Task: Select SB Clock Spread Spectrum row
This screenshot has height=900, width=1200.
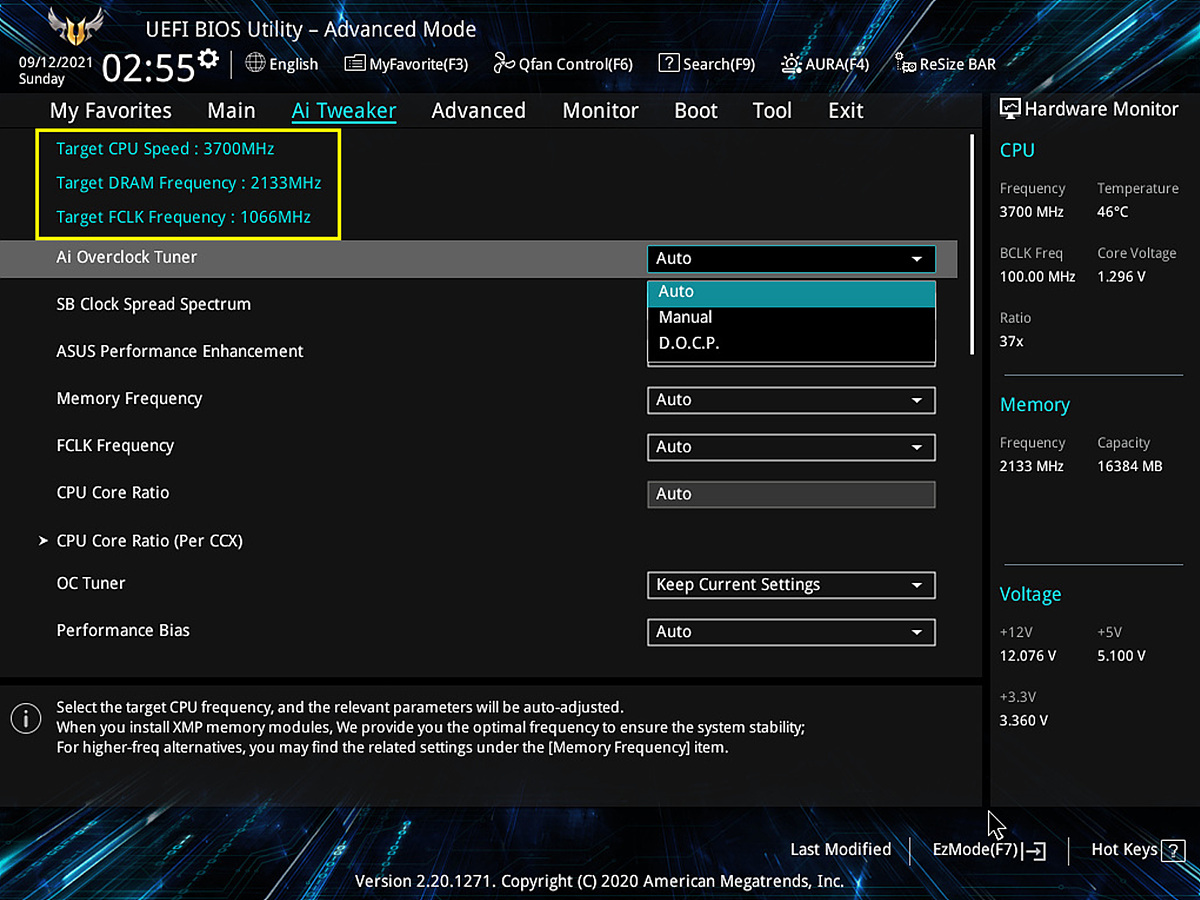Action: [x=154, y=304]
